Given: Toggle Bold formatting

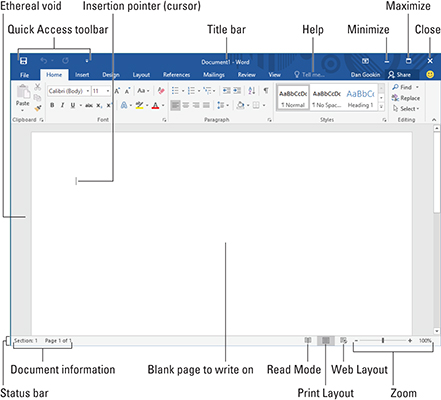Looking at the screenshot, I should pos(52,105).
